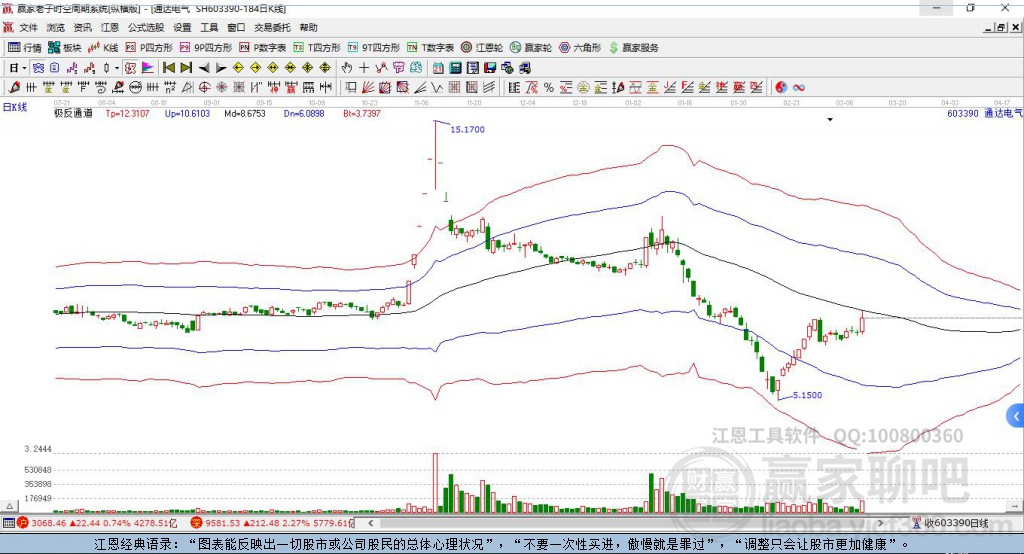Open the 江恩轮 Gann wheel

(x=482, y=48)
